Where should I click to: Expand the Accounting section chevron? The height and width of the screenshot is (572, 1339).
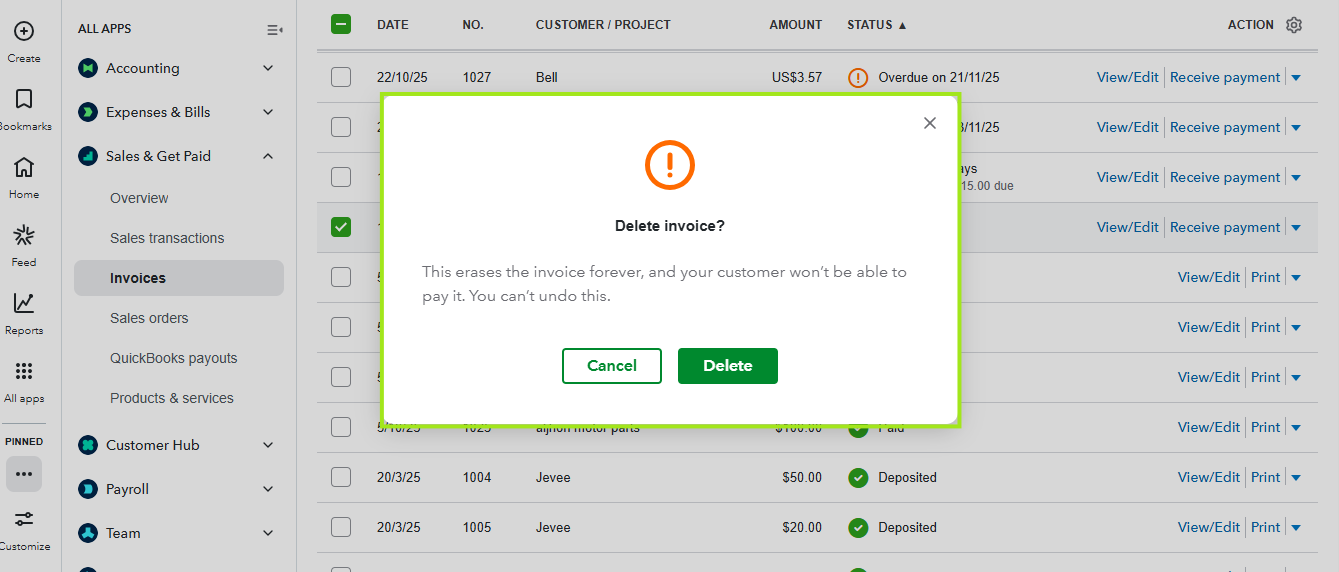(x=268, y=68)
